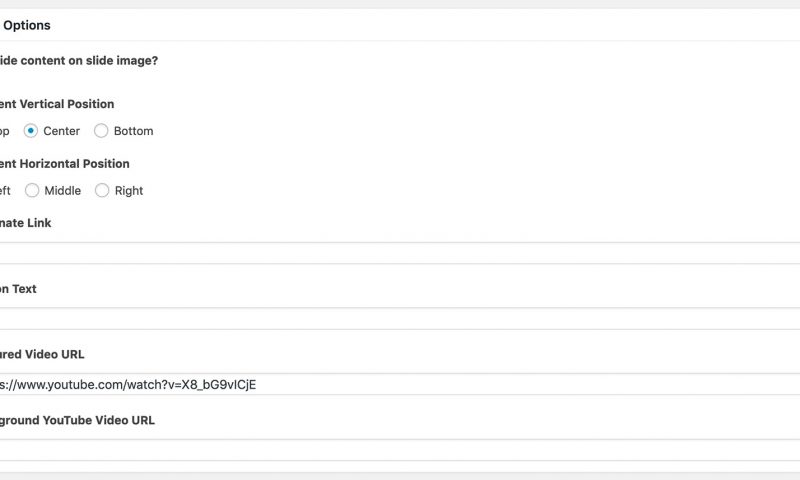The width and height of the screenshot is (800, 480).
Task: Click the Alternate Link field label
Action: click(x=26, y=223)
